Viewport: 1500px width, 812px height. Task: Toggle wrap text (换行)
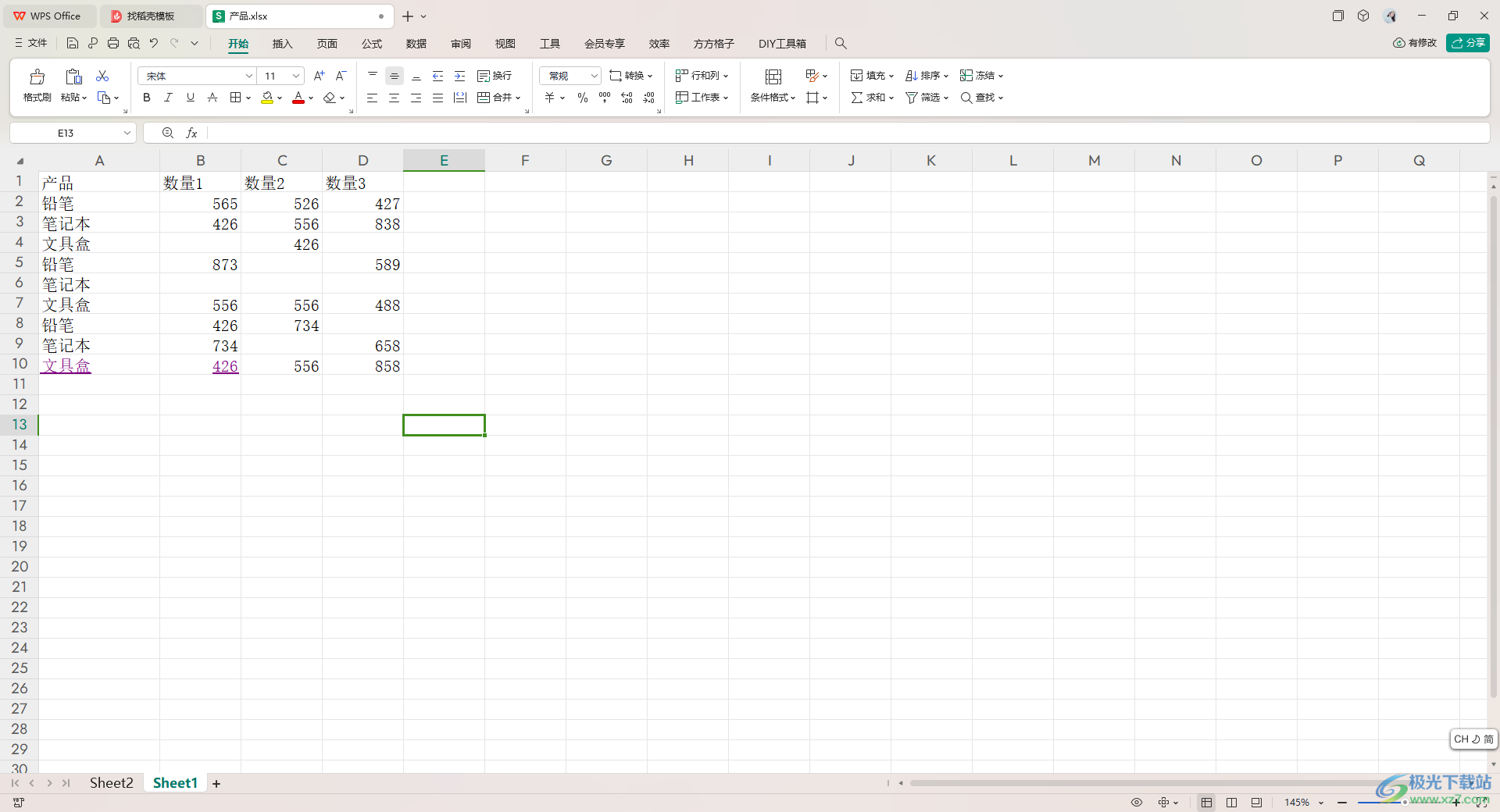click(x=495, y=76)
